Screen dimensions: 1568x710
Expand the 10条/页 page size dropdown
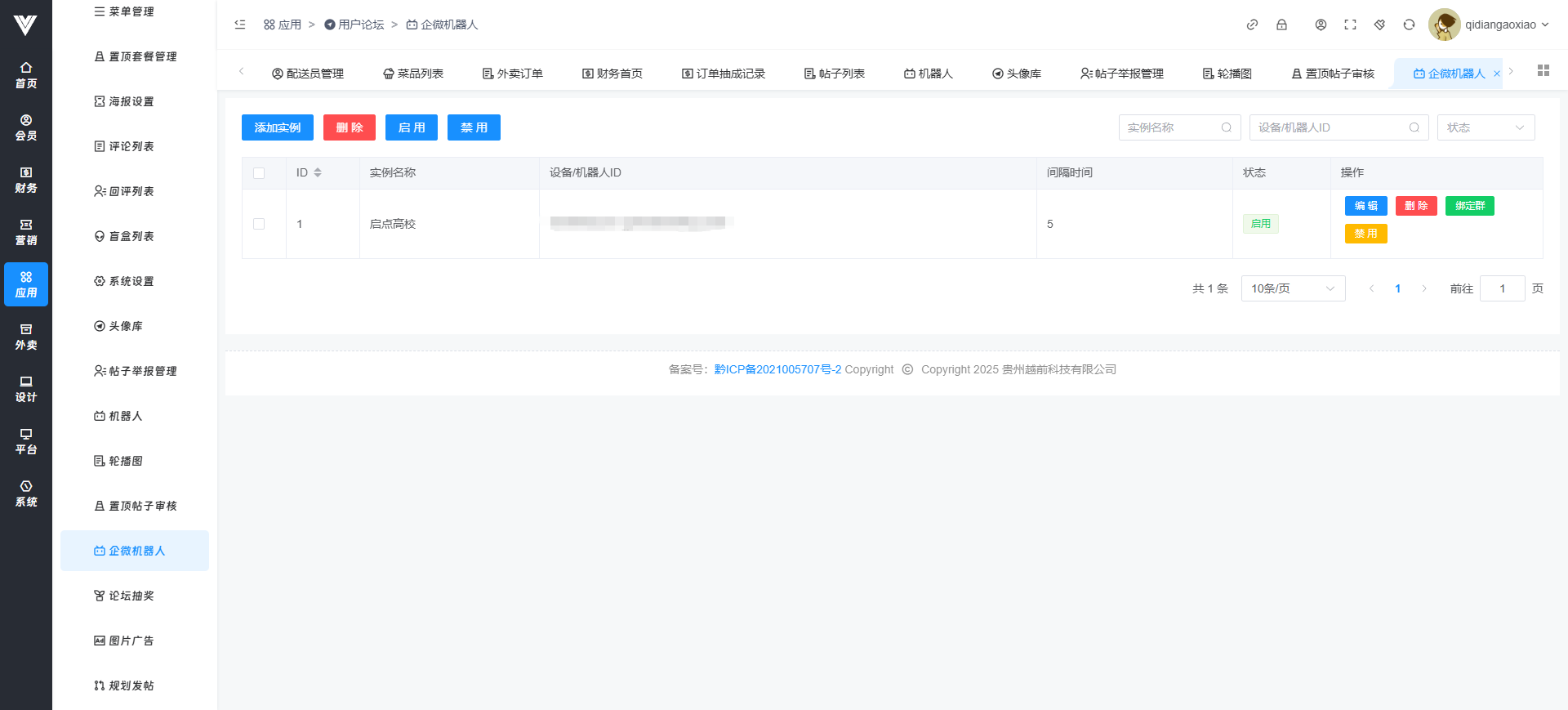[1292, 288]
